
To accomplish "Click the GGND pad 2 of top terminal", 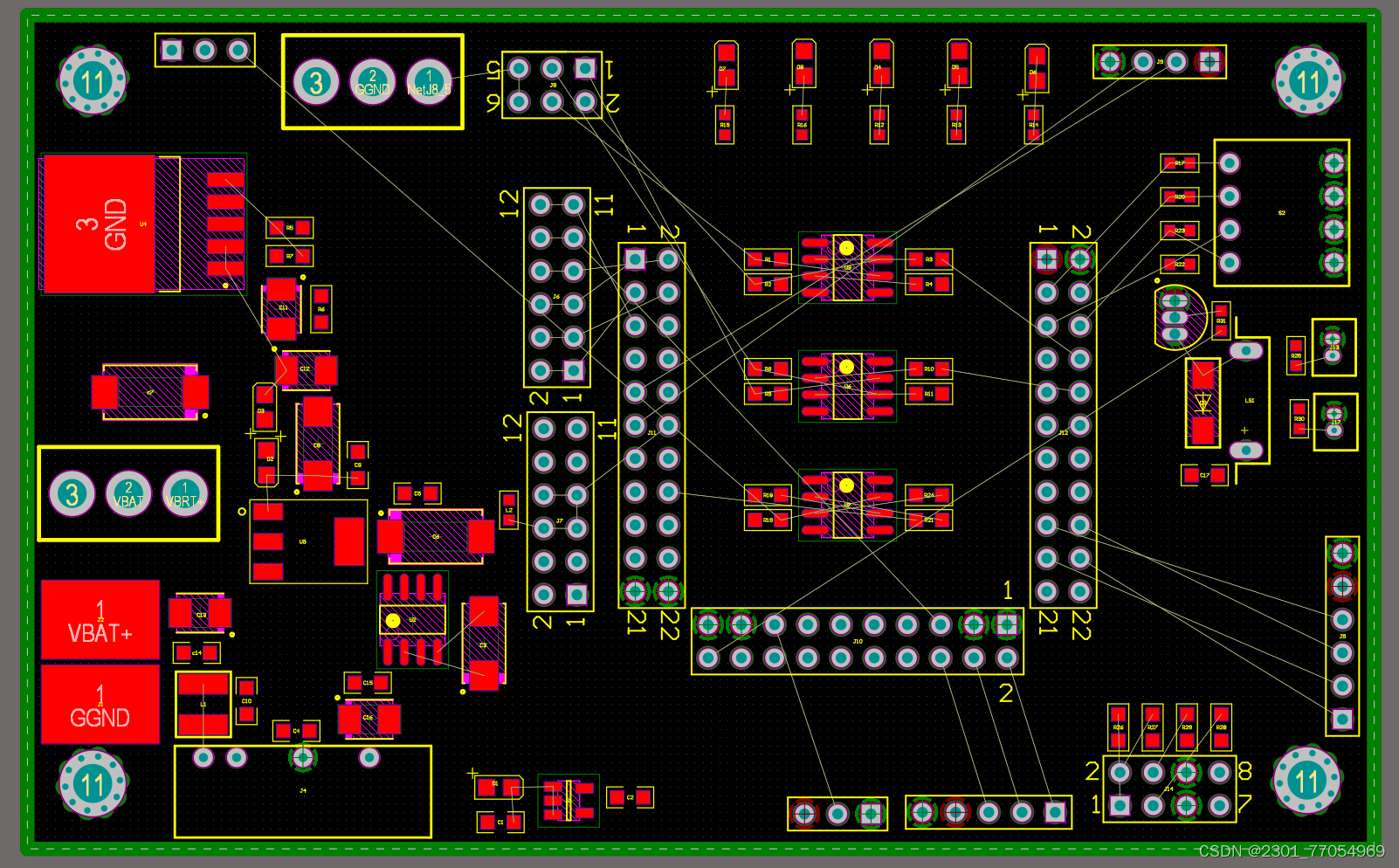I will (372, 82).
